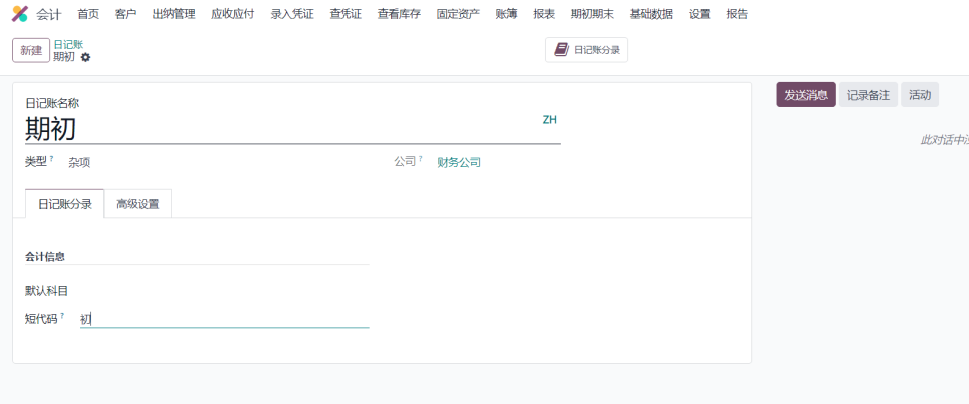Open the 活动 scheduling button
The image size is (969, 404).
pos(920,95)
